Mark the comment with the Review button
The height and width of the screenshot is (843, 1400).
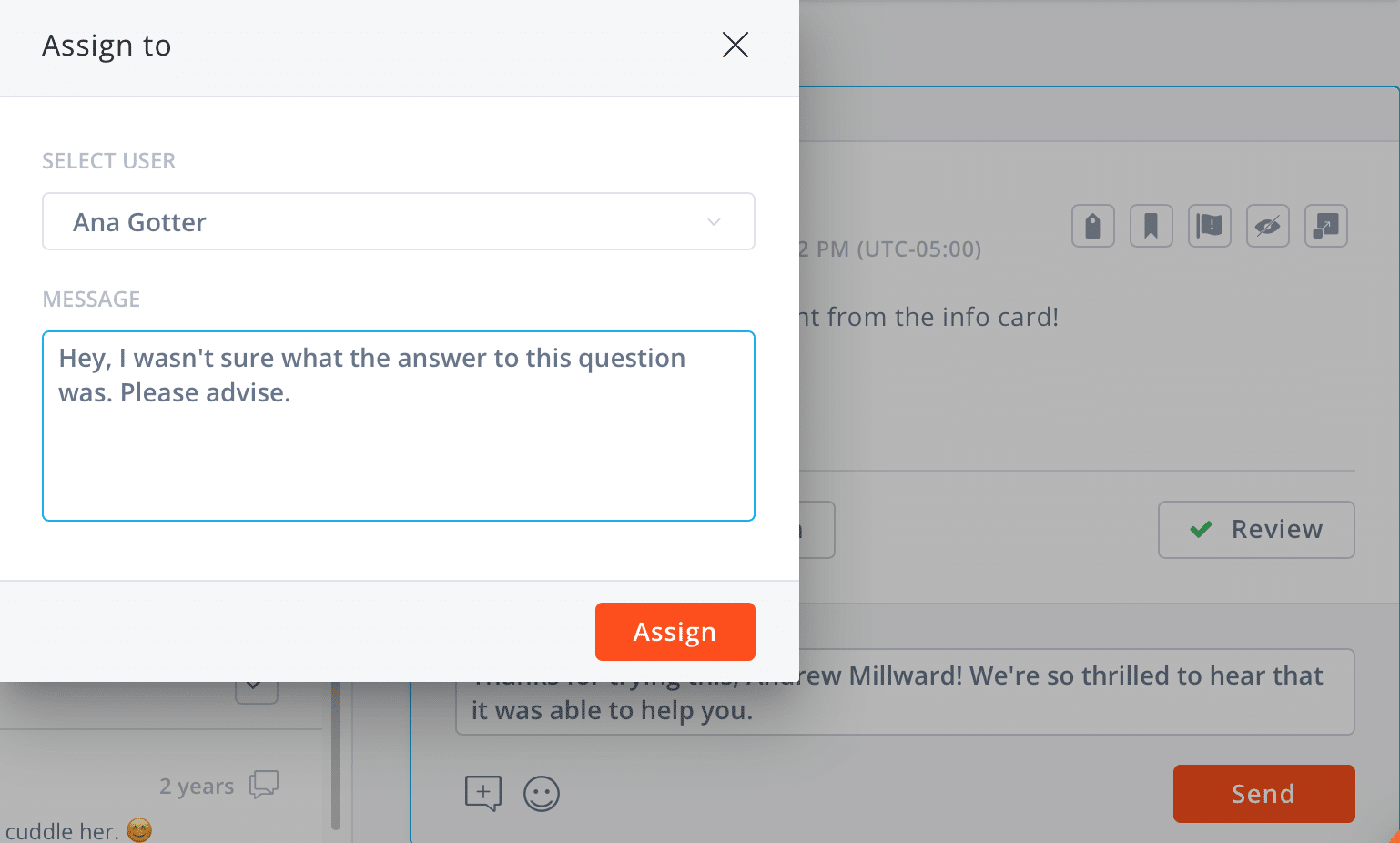tap(1255, 529)
